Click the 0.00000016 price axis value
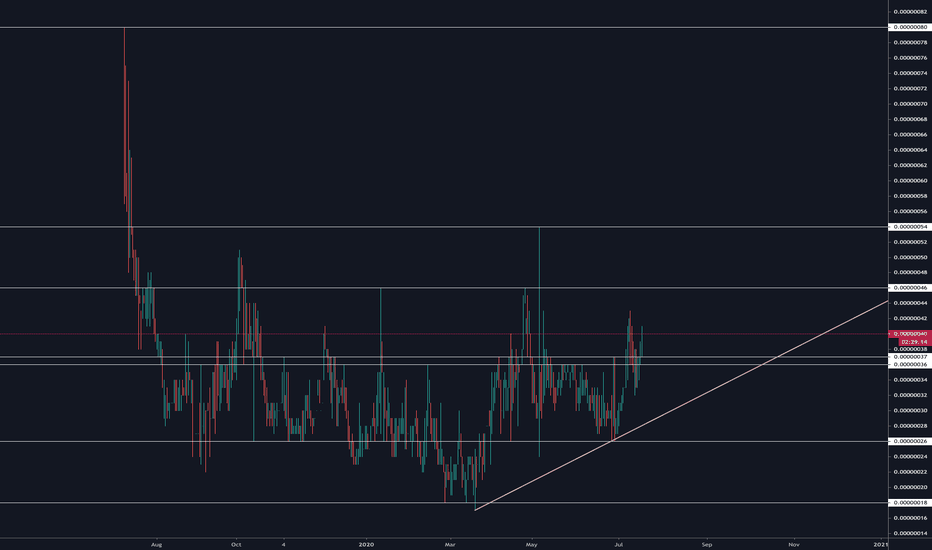The image size is (932, 550). [911, 518]
